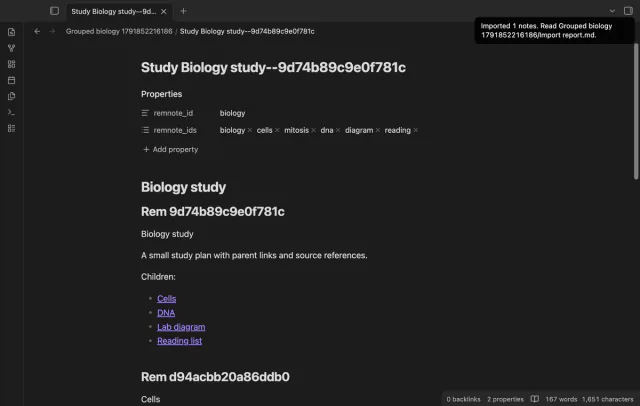Remove the diagram tag
Screen dimensions: 640x406
pyautogui.click(x=378, y=130)
